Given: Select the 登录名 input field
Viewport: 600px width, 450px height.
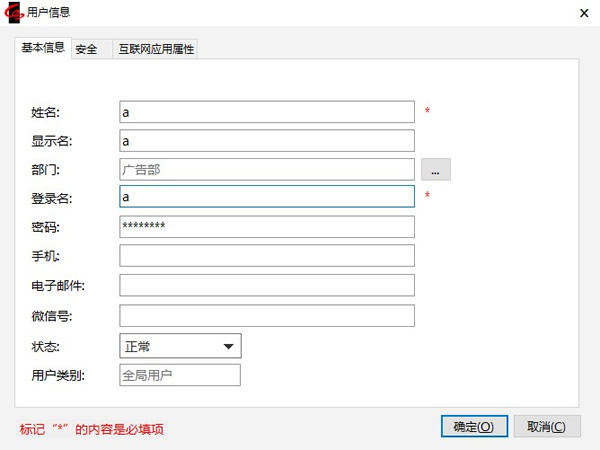Looking at the screenshot, I should coord(266,197).
